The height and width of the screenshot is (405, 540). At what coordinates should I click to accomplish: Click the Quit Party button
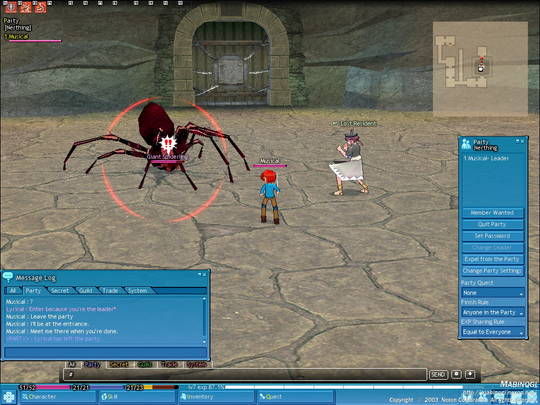coord(493,225)
